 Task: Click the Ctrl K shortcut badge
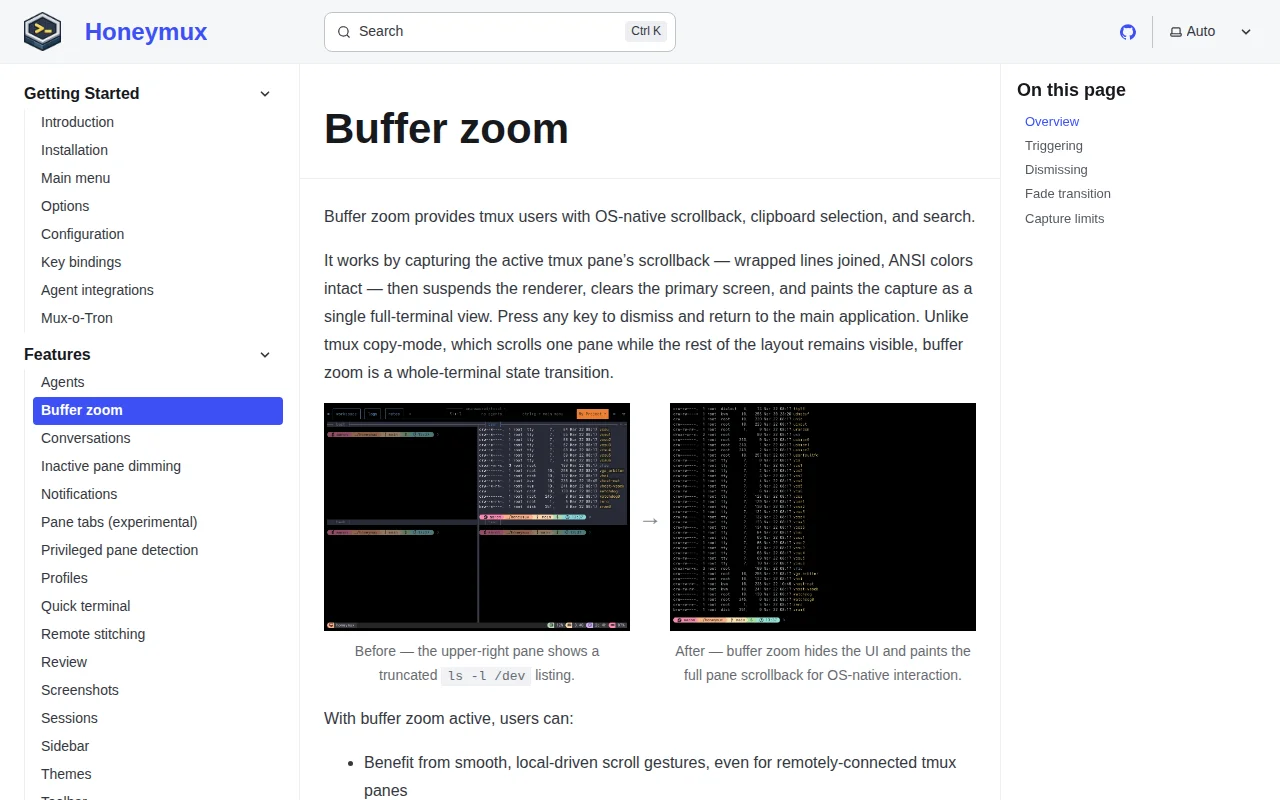pyautogui.click(x=646, y=31)
